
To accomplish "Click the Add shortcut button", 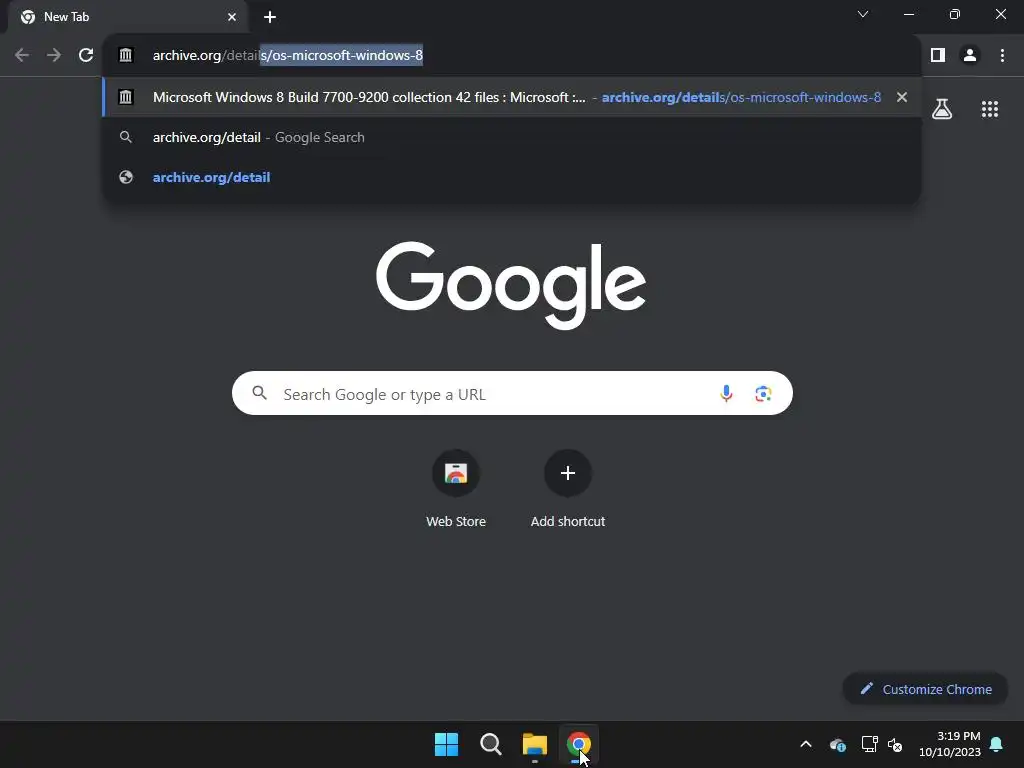I will [x=568, y=488].
